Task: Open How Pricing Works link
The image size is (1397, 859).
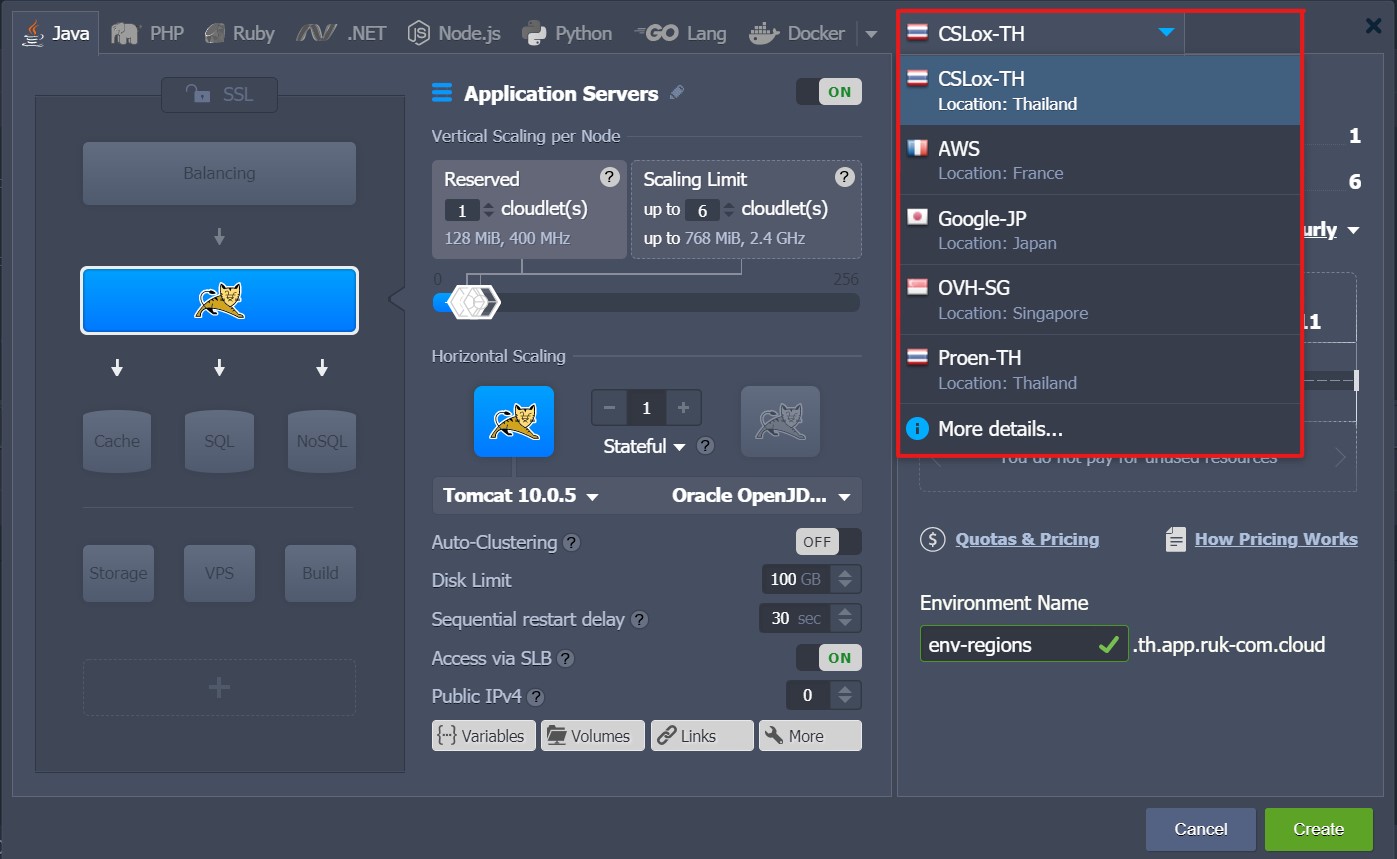Action: click(x=1276, y=539)
